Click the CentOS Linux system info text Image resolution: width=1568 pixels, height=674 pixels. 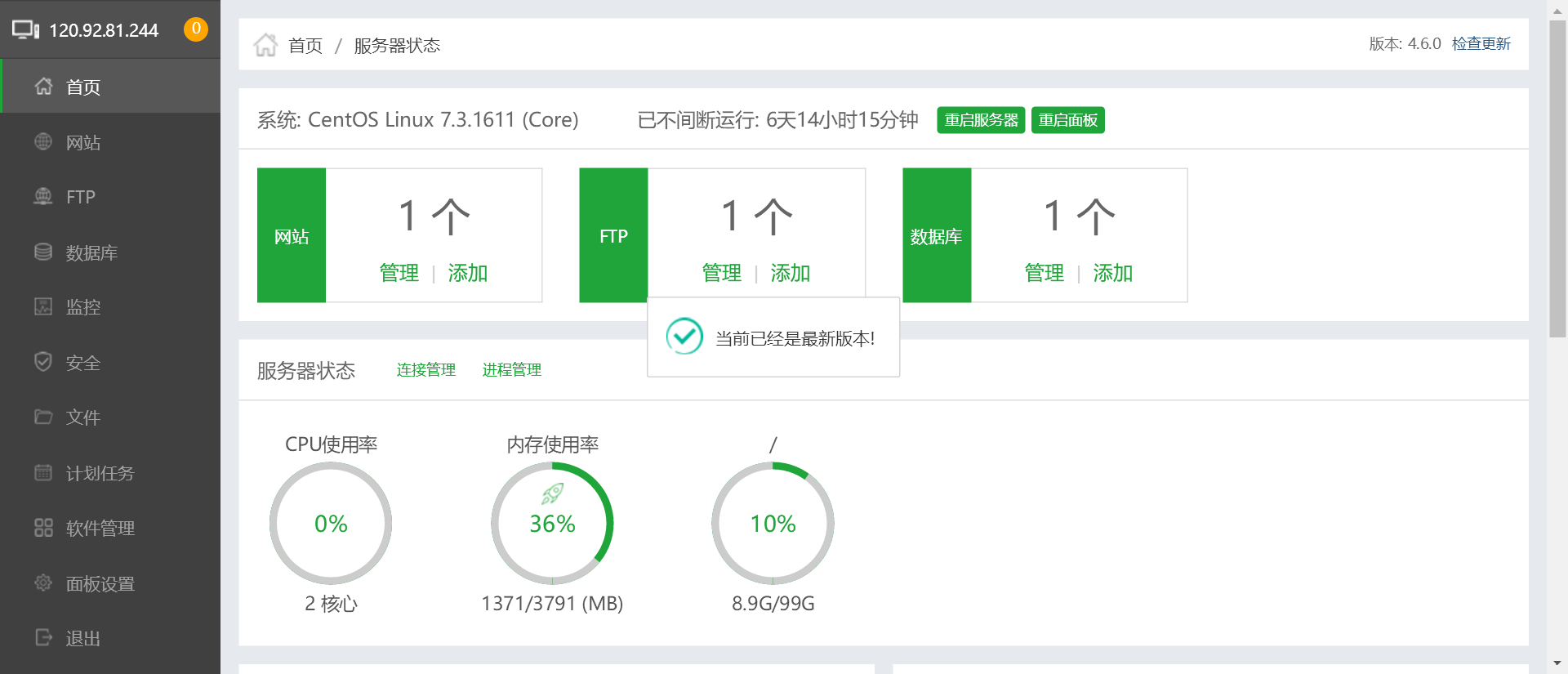417,120
